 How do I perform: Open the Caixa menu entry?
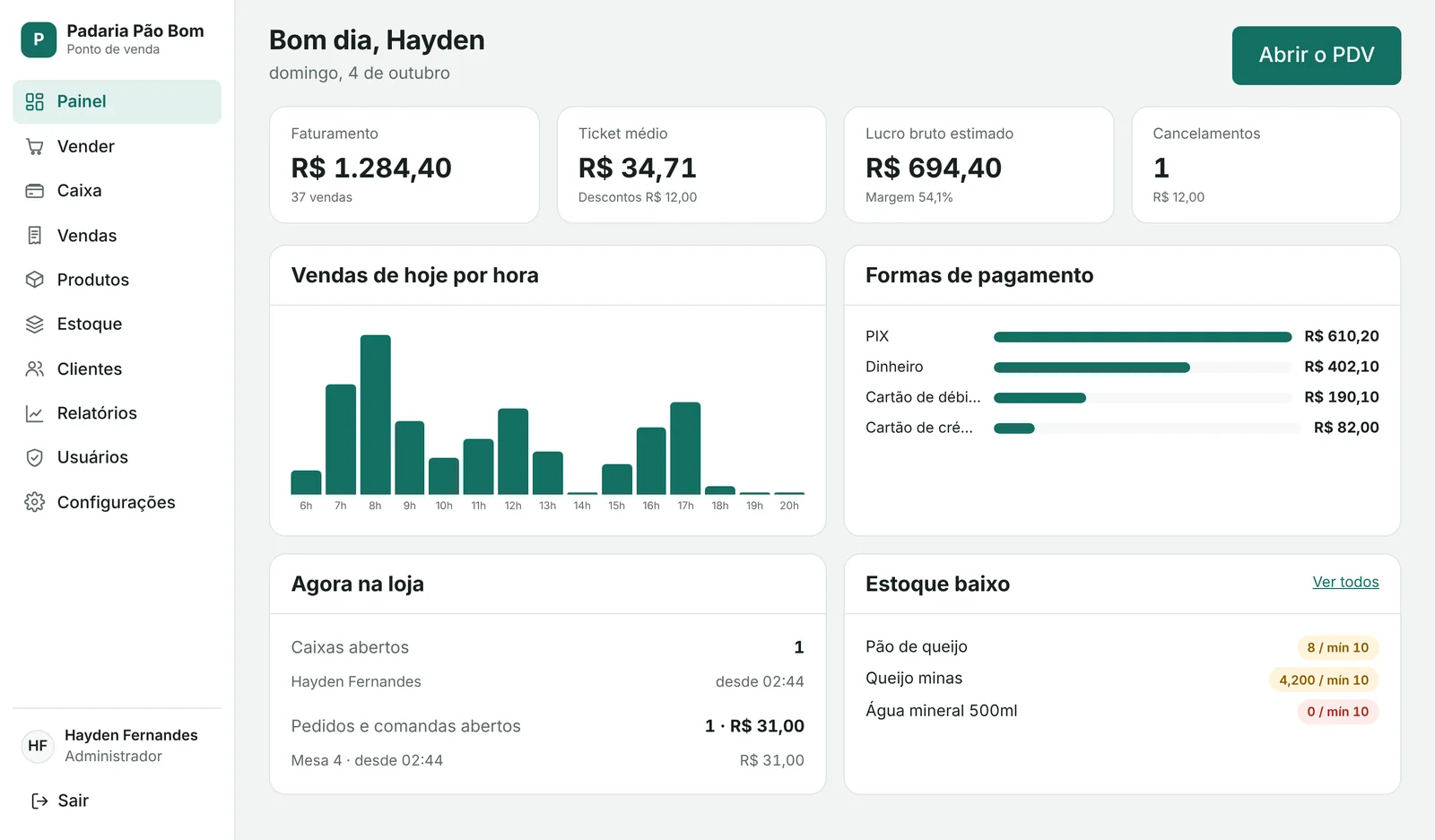[x=117, y=191]
